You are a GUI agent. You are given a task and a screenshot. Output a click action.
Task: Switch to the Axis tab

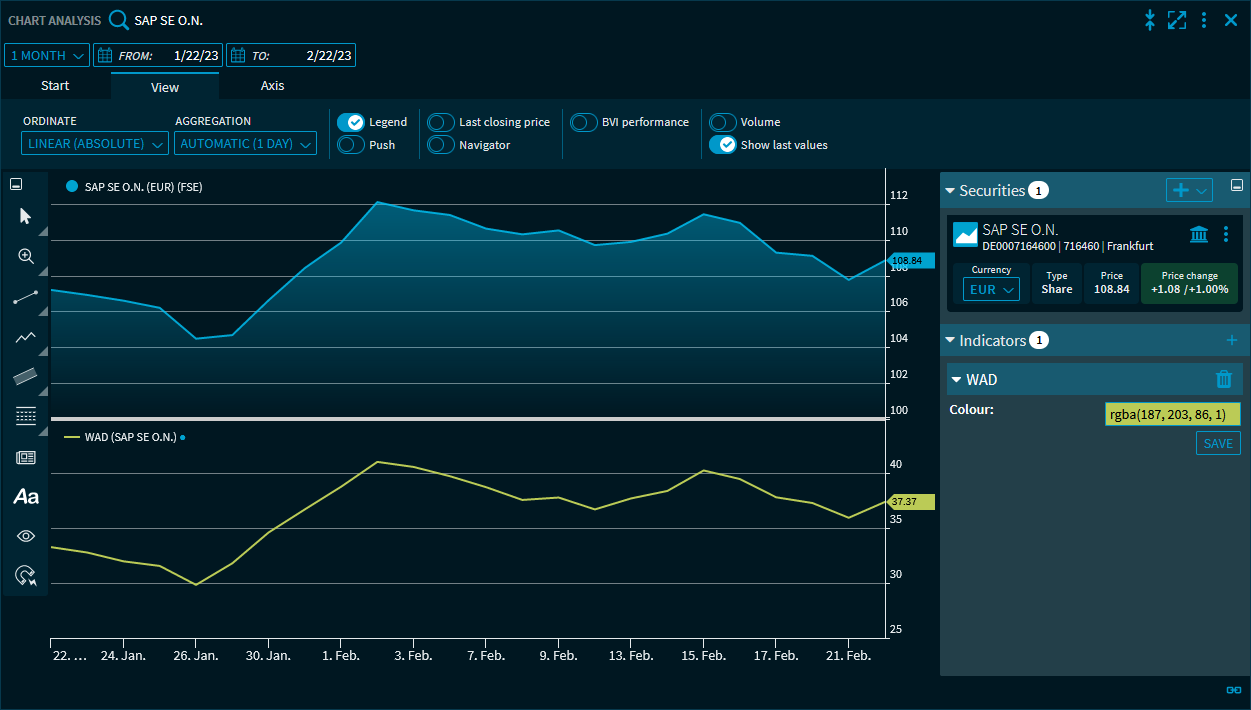[272, 86]
